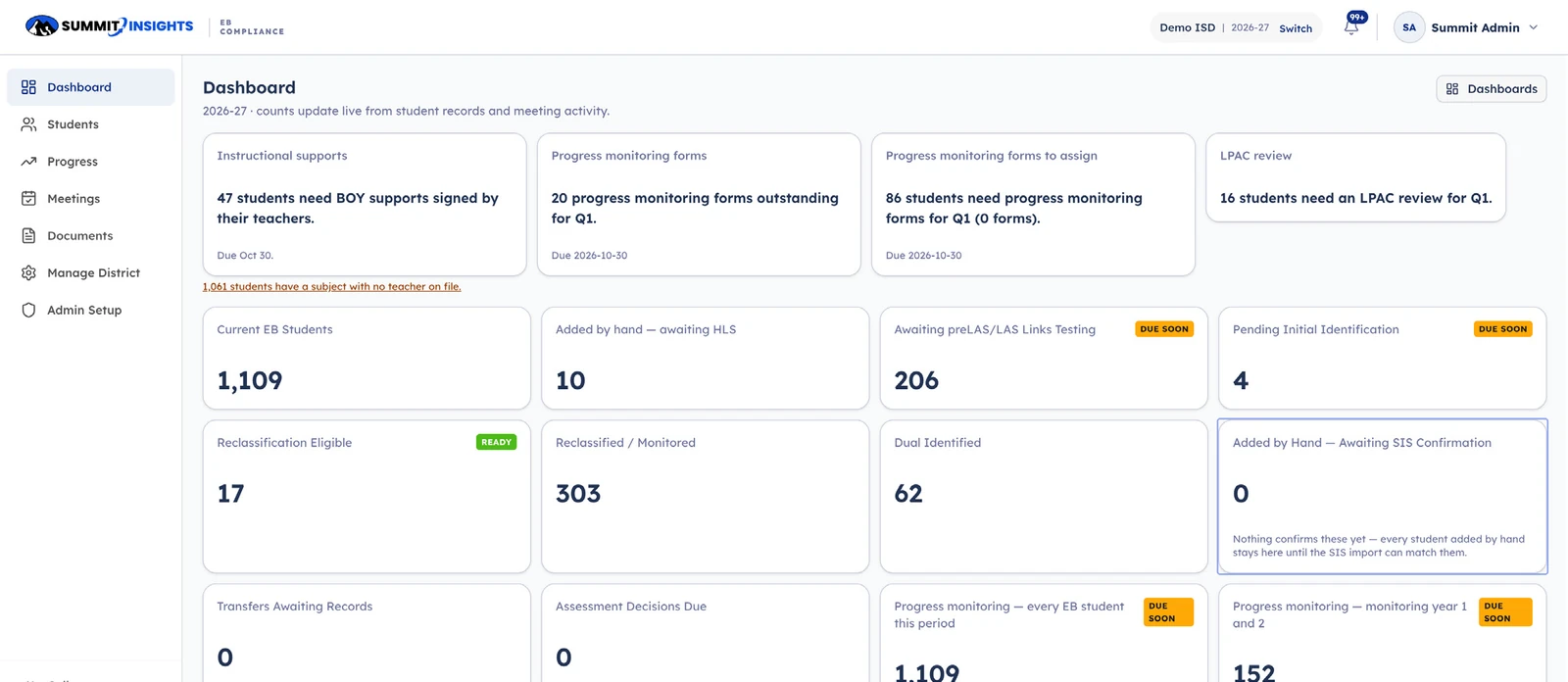The height and width of the screenshot is (682, 1568).
Task: Click the Summit Admin user name
Action: (1475, 27)
